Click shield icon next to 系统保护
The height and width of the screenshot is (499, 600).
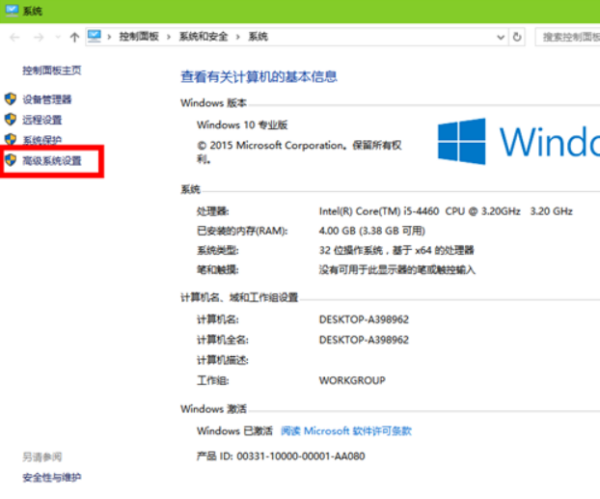coord(10,139)
